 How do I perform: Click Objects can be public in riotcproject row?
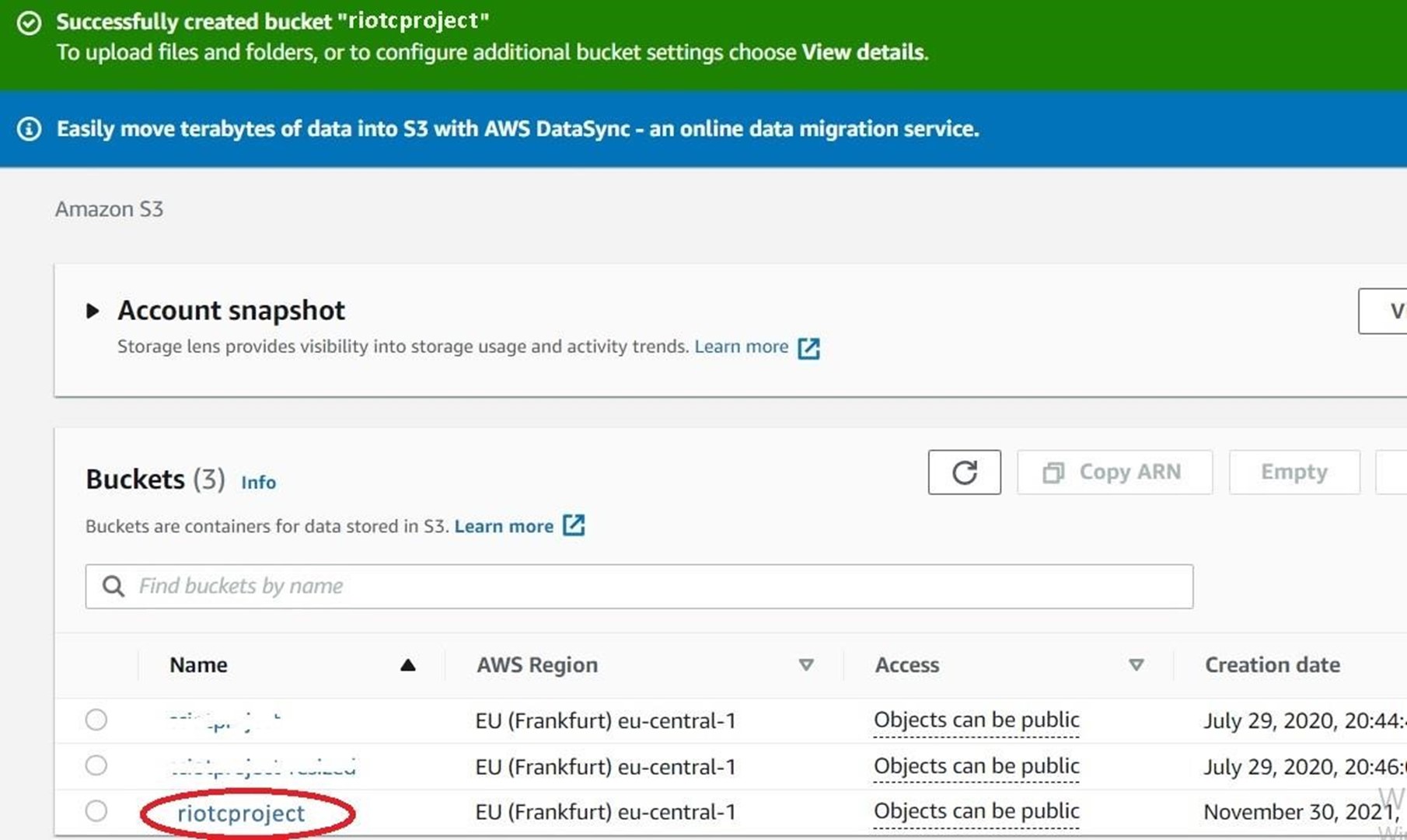tap(976, 811)
